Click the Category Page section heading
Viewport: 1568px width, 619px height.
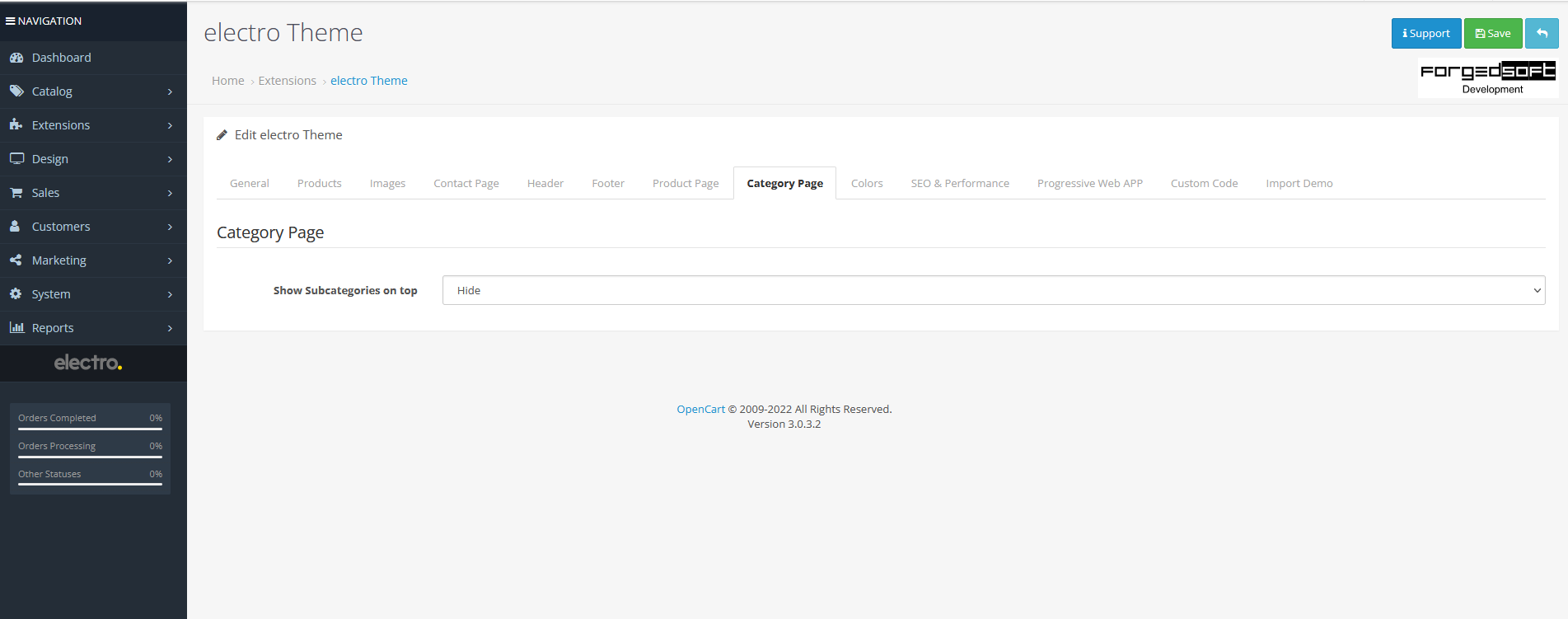[x=270, y=232]
